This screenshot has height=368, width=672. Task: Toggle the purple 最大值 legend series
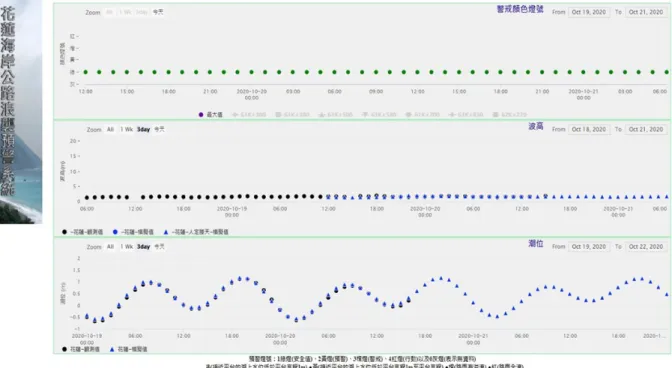click(211, 115)
